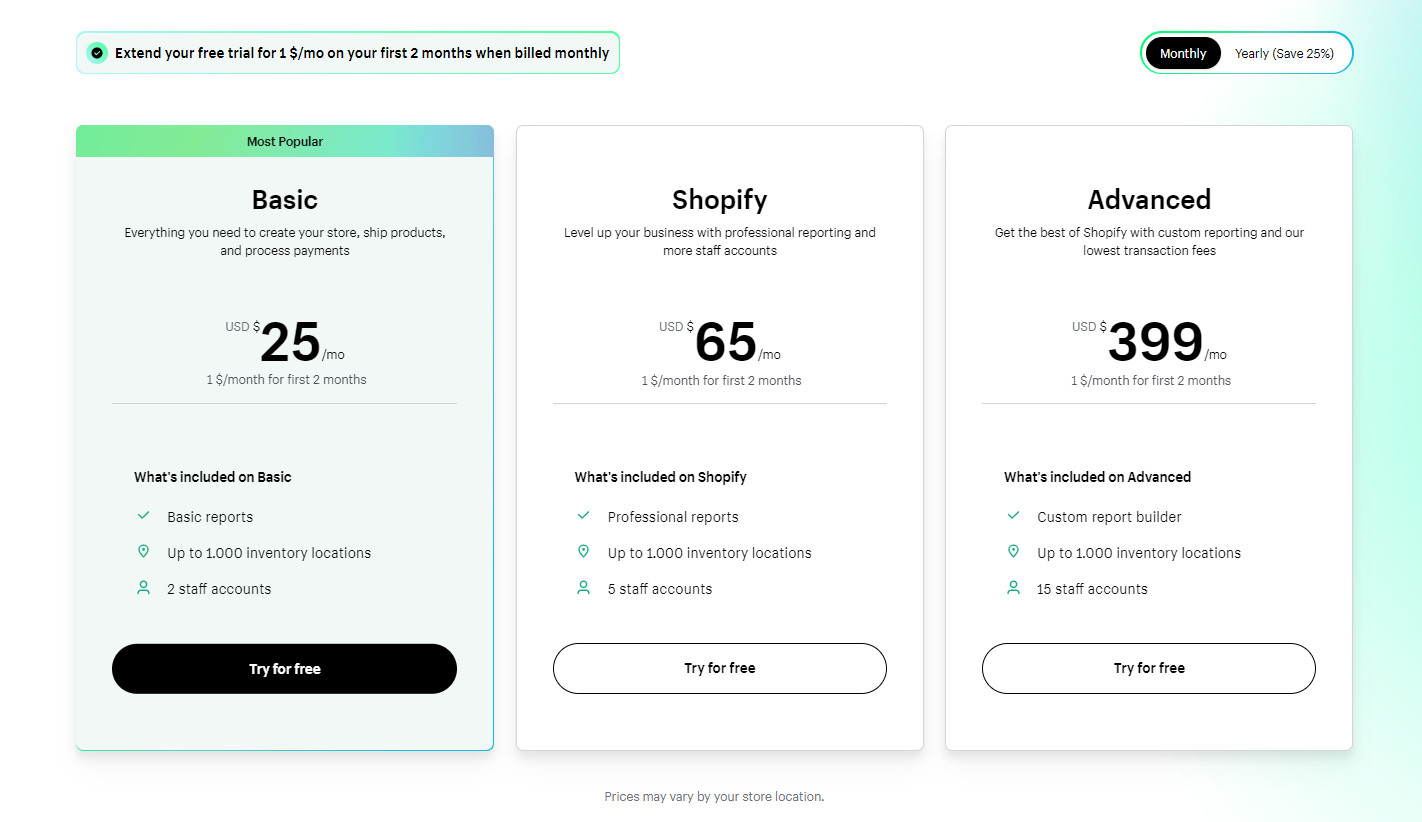
Task: Click person icon next to 5 staff accounts
Action: click(584, 588)
